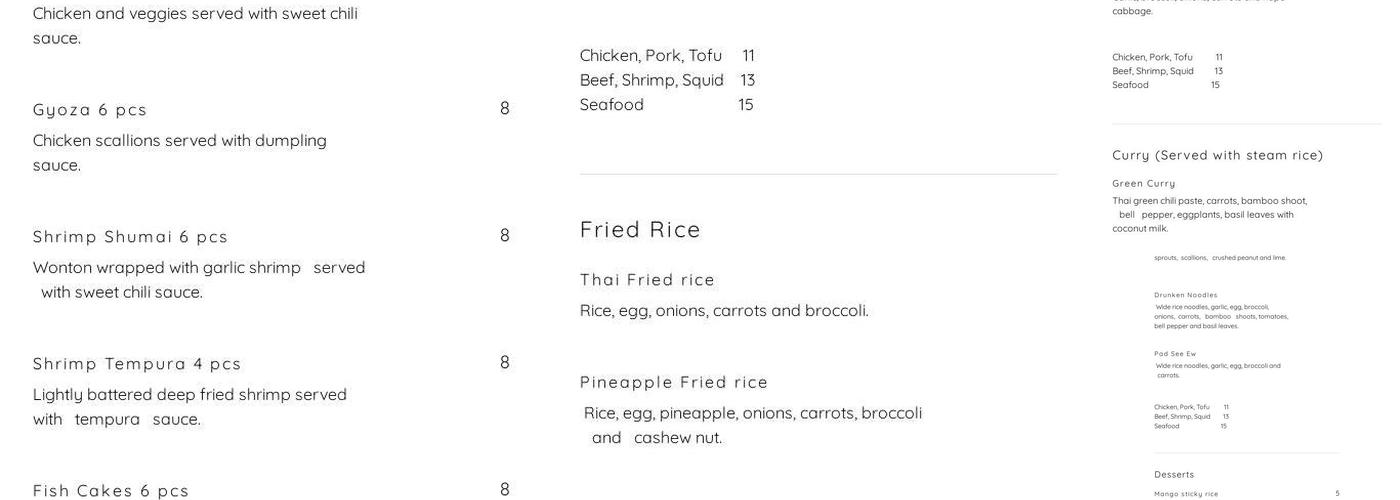Screen dimensions: 1400x500
Task: Click the Gyoza price 8
Action: pos(505,108)
